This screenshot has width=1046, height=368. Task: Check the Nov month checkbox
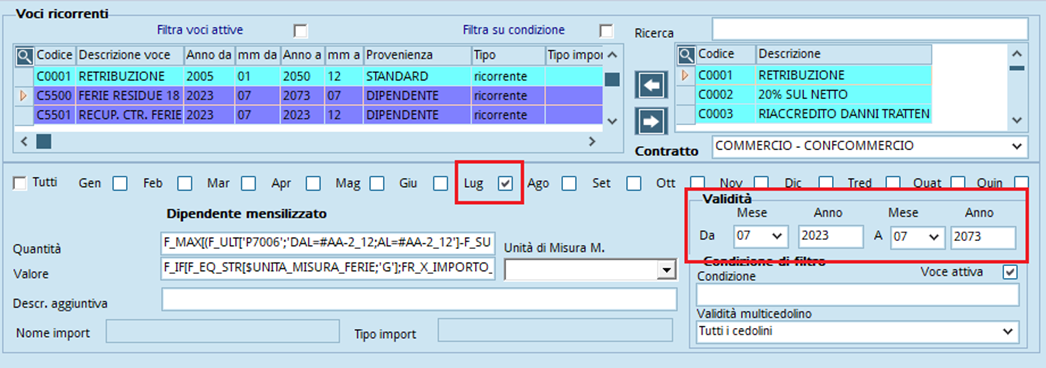pos(761,181)
